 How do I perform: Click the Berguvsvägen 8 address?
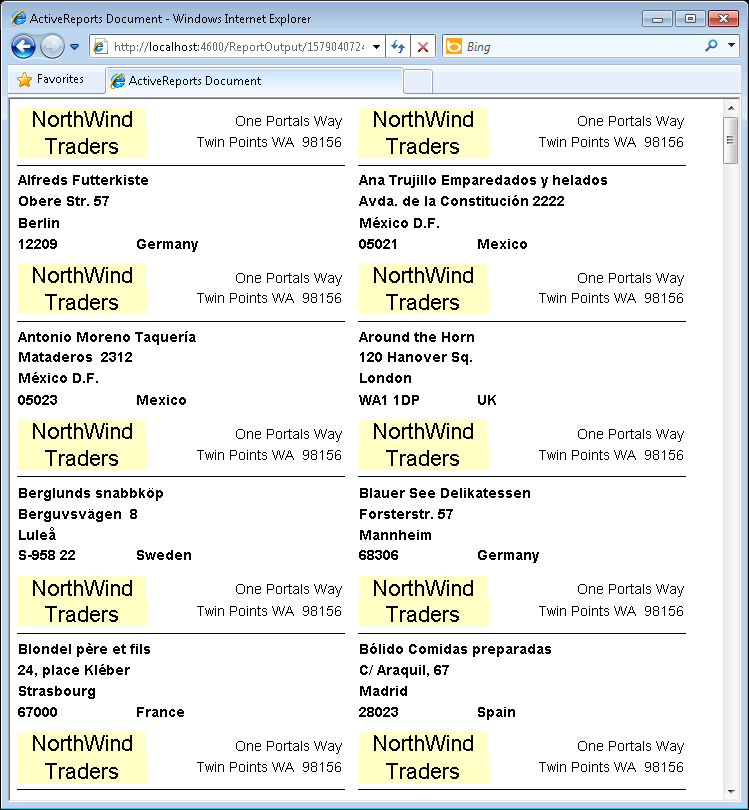coord(78,515)
